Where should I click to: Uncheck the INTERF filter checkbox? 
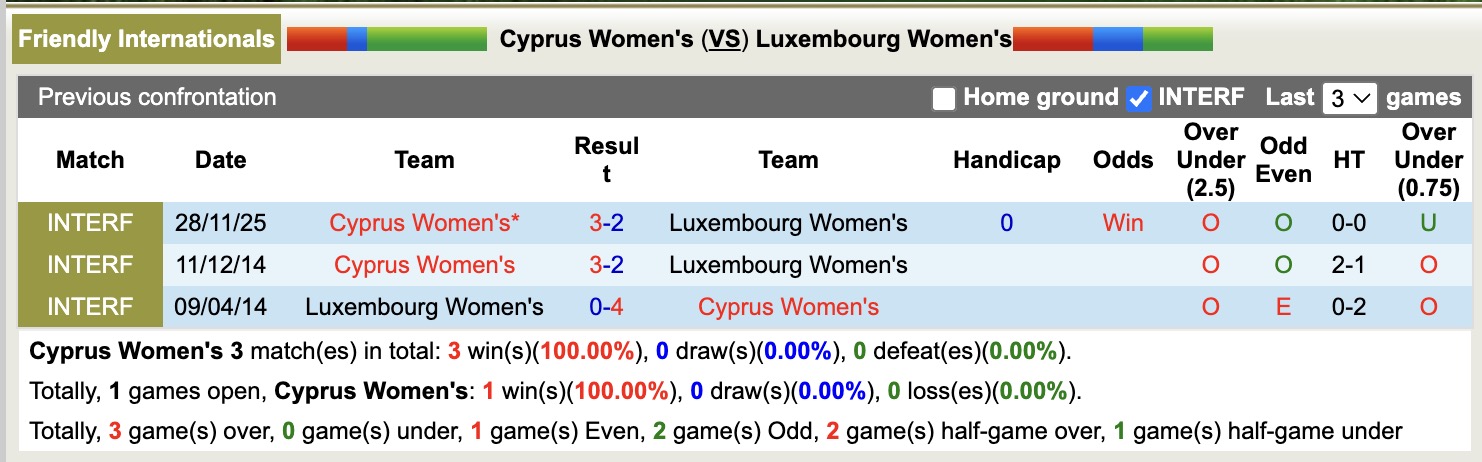(x=1138, y=98)
